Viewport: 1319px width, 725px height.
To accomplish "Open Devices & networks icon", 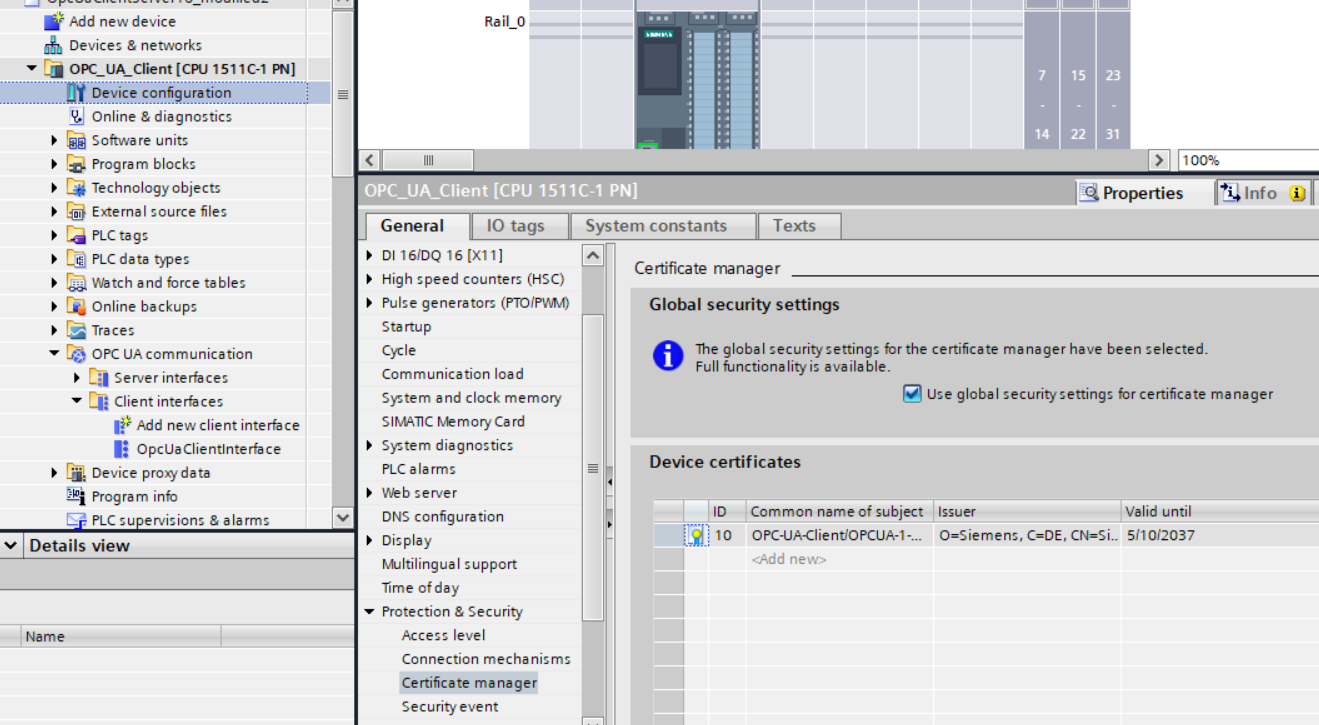I will (x=53, y=45).
